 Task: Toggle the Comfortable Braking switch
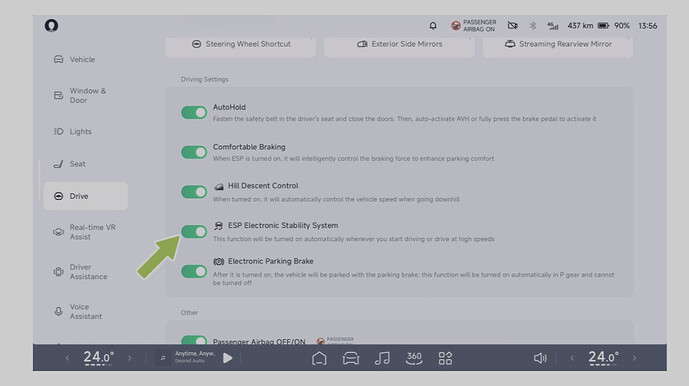point(194,152)
